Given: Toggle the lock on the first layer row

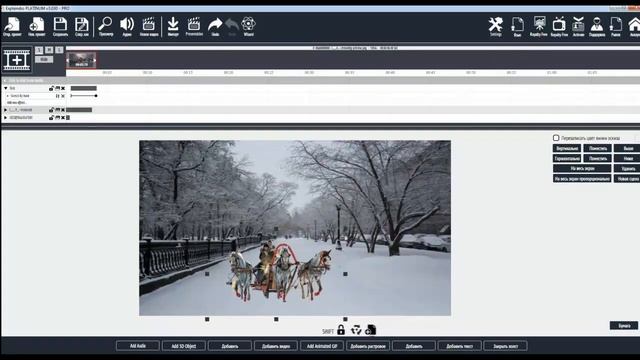Looking at the screenshot, I should point(51,88).
